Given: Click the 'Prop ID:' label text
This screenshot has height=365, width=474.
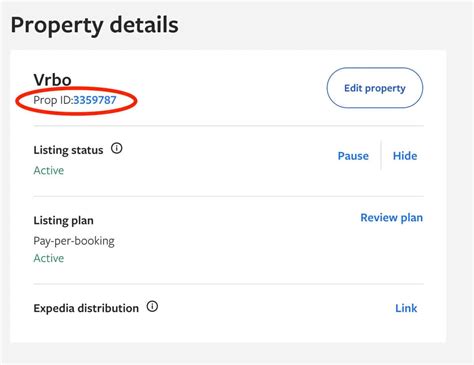Looking at the screenshot, I should pos(53,100).
